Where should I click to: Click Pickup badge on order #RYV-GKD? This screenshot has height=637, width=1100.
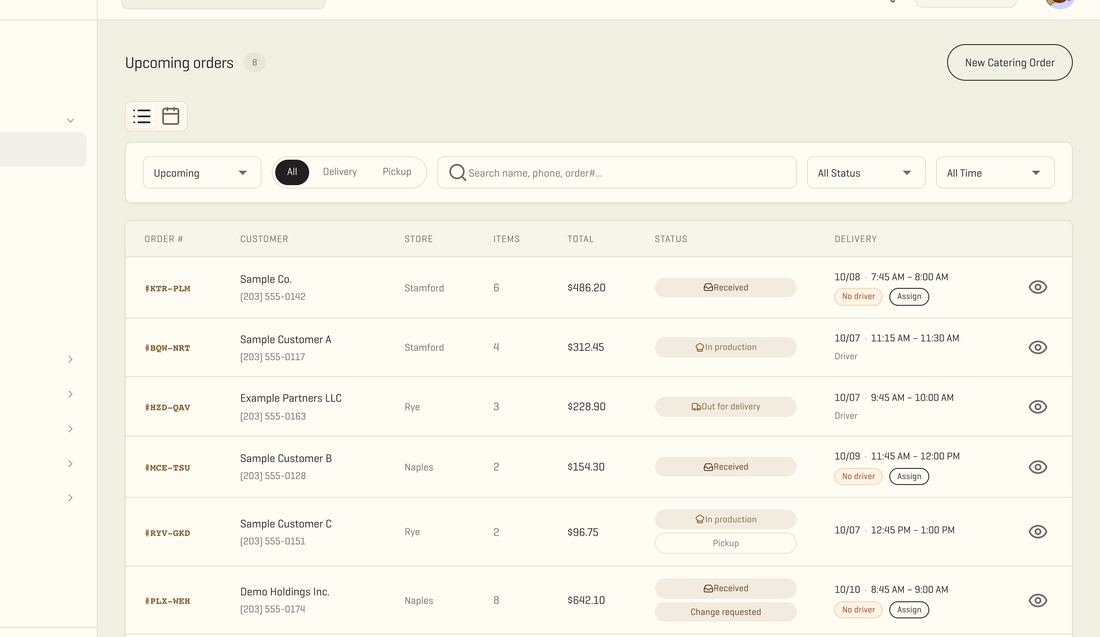pyautogui.click(x=725, y=543)
